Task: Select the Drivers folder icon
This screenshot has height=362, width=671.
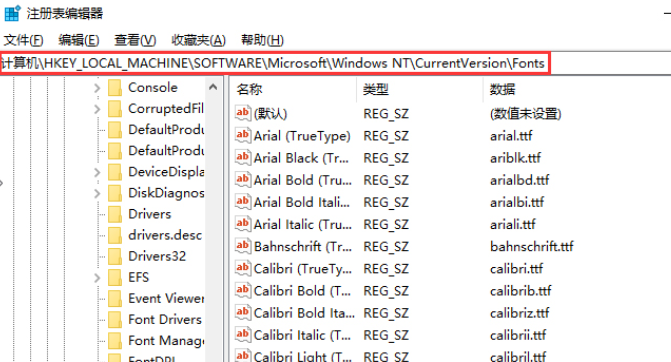Action: click(115, 214)
